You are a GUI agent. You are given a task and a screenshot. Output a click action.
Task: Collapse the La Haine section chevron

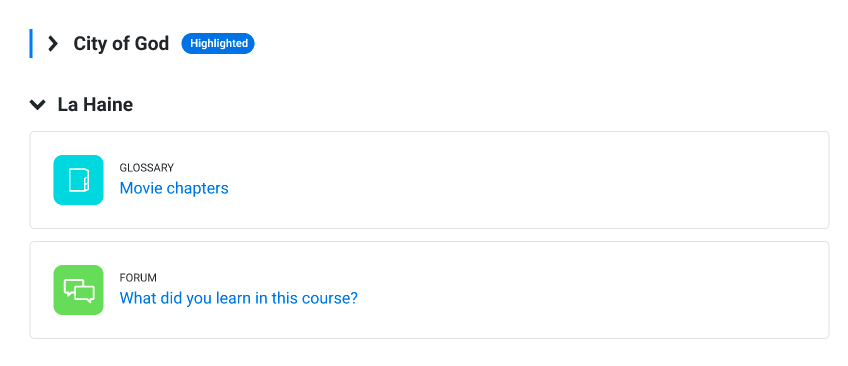[37, 104]
